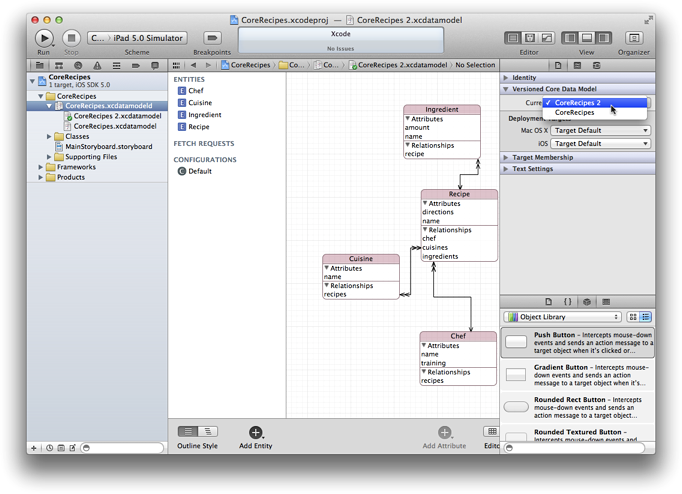Switch to the Assistant editor
682x494 pixels.
point(528,38)
